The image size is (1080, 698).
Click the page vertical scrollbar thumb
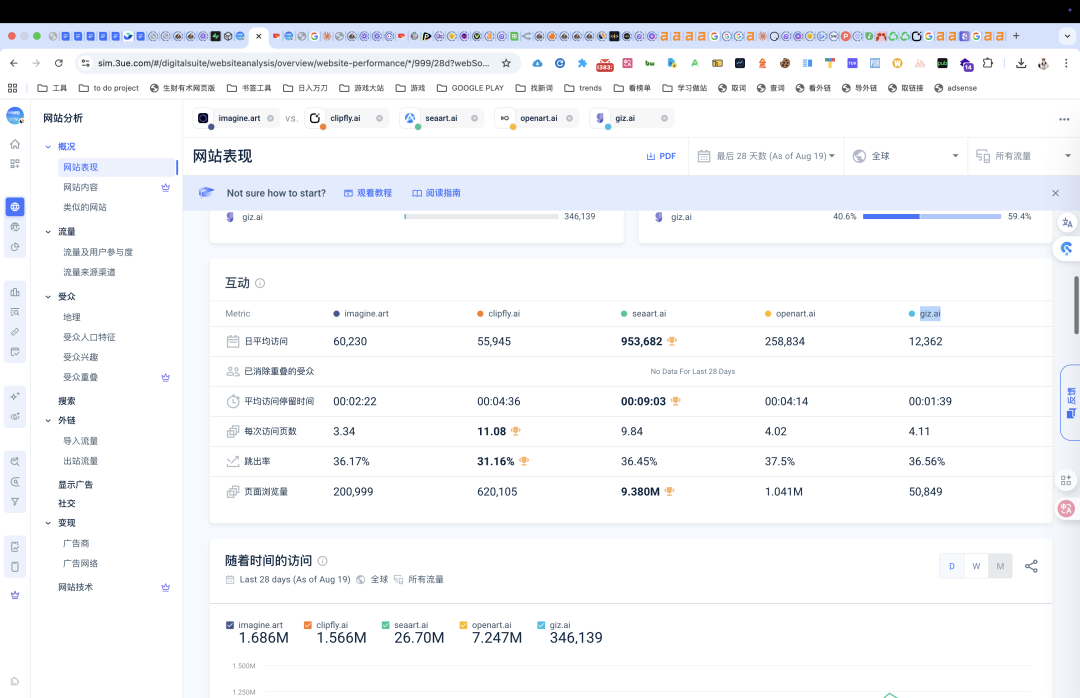[1076, 305]
